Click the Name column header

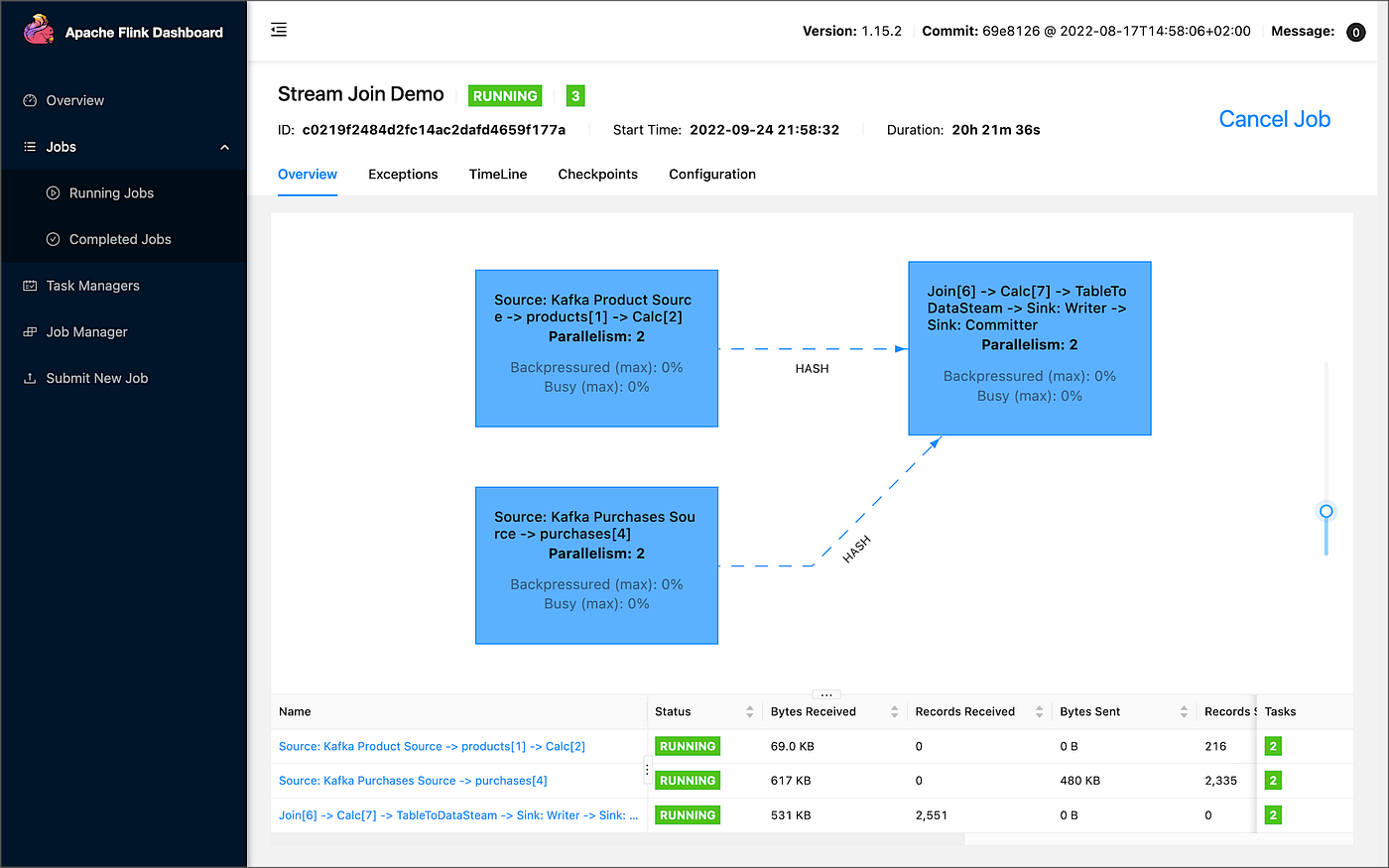pos(295,711)
